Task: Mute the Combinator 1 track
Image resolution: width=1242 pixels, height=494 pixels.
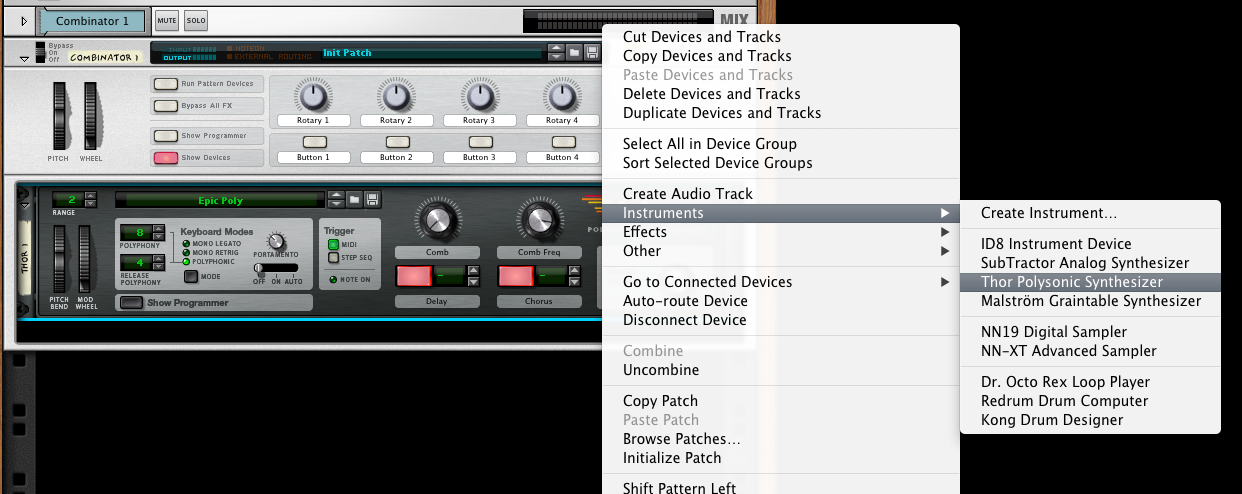Action: pyautogui.click(x=167, y=21)
